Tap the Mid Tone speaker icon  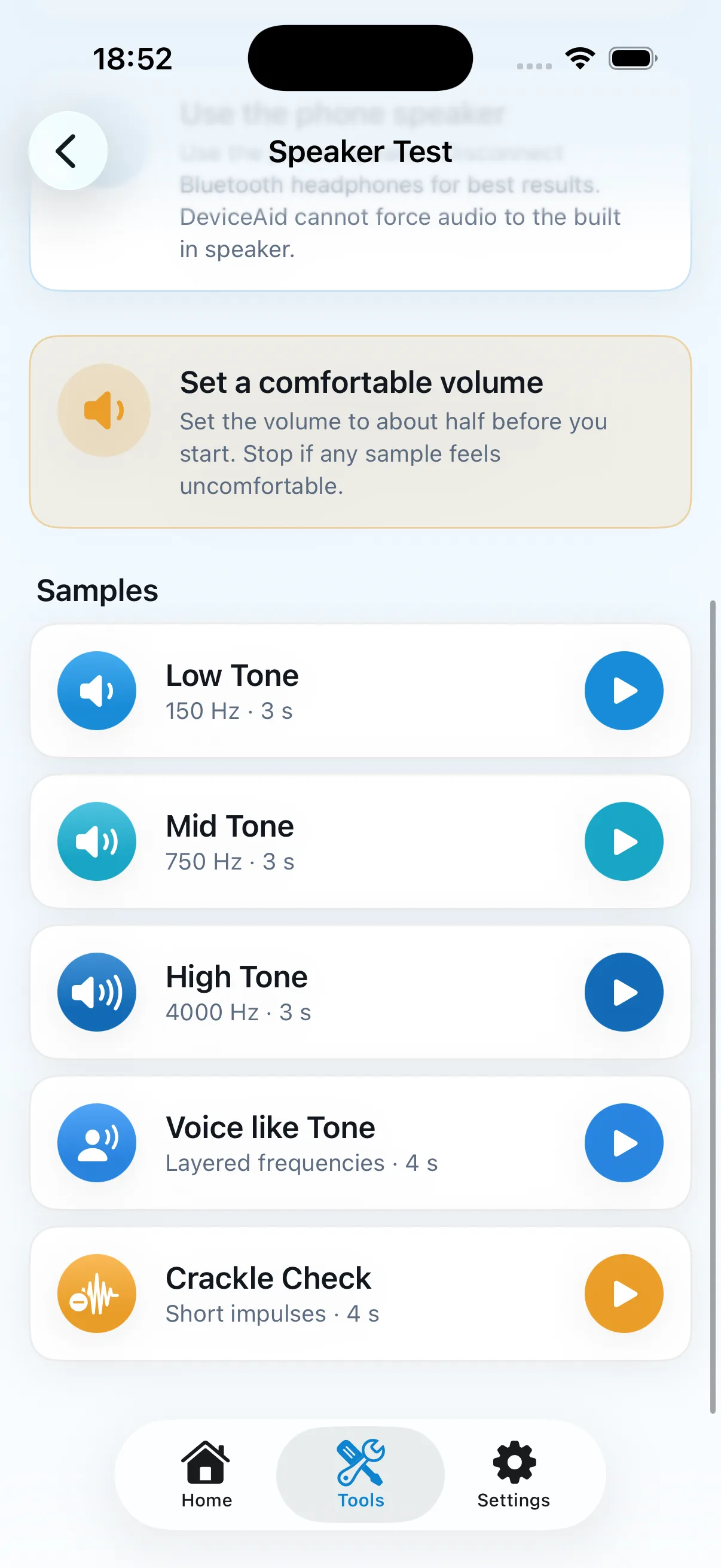(97, 841)
